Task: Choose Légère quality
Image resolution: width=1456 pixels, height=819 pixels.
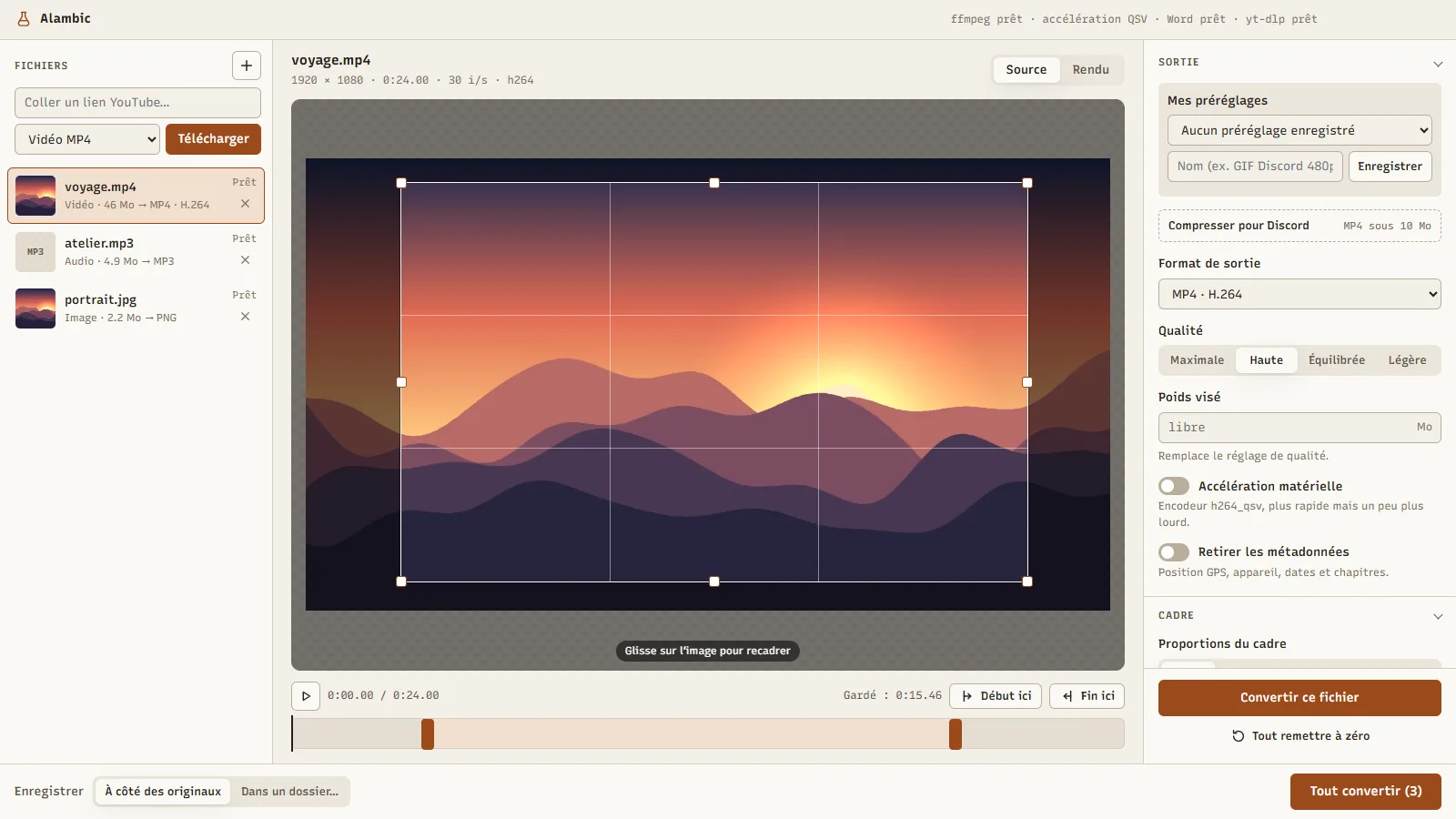Action: 1407,360
